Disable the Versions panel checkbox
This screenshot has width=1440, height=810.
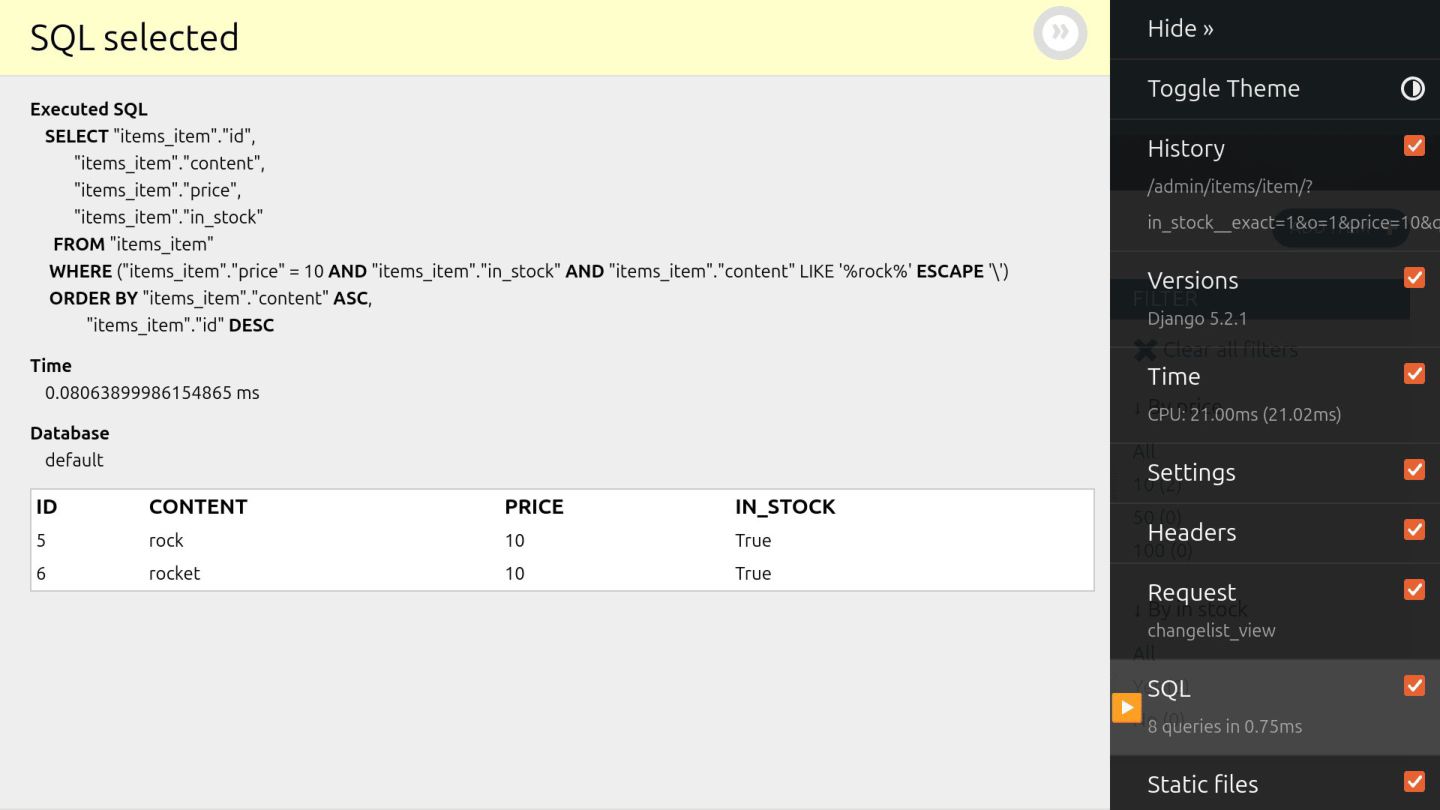(x=1414, y=278)
